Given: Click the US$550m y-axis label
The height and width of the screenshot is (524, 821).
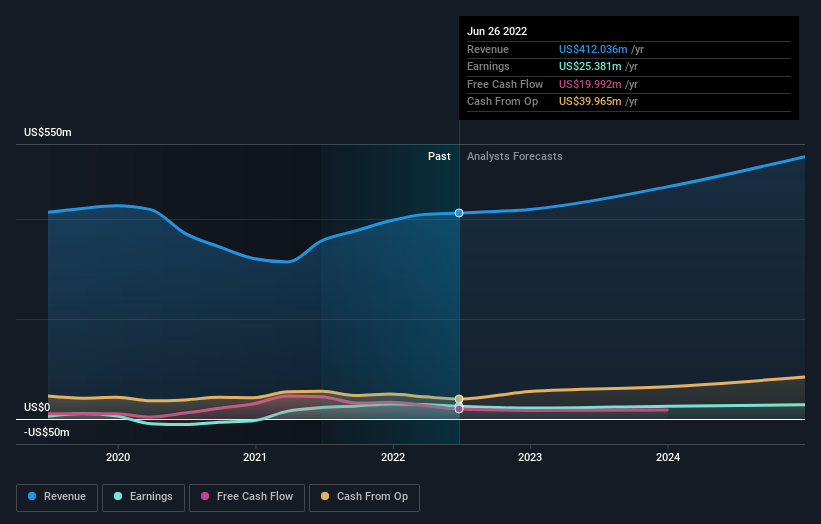Looking at the screenshot, I should coord(48,132).
